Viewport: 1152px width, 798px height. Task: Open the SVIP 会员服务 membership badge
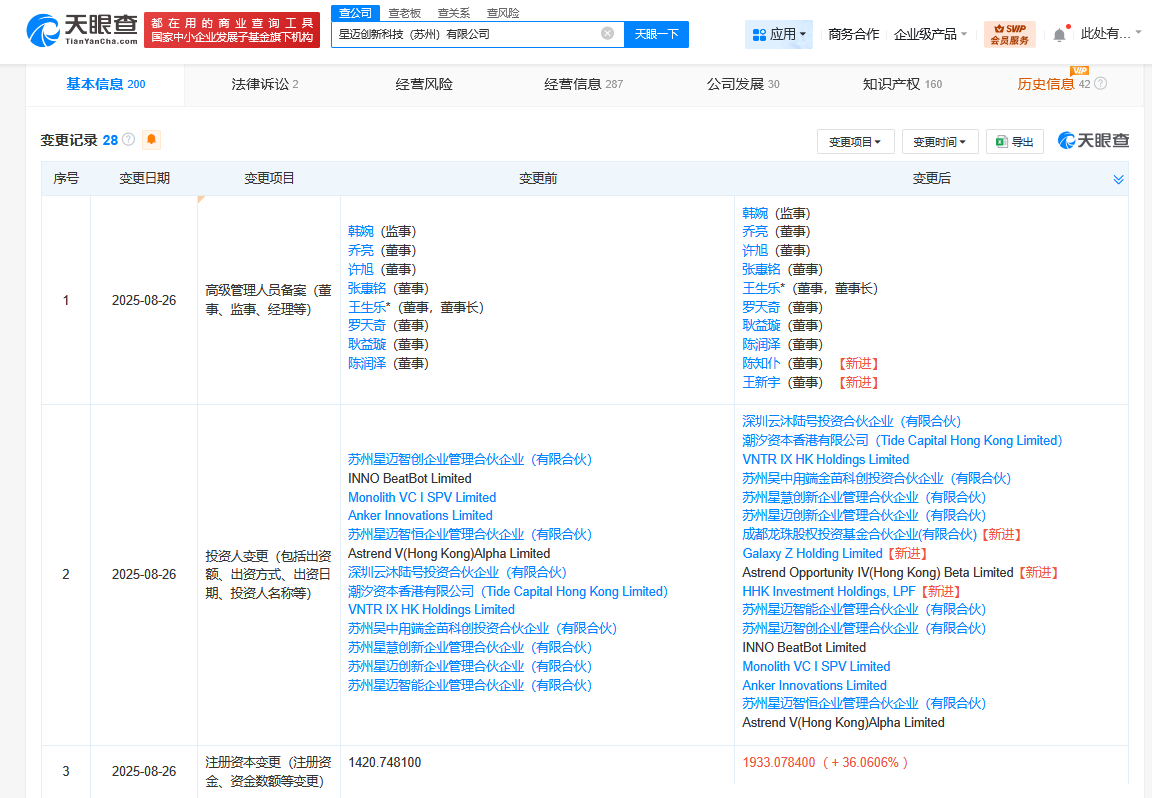1008,33
